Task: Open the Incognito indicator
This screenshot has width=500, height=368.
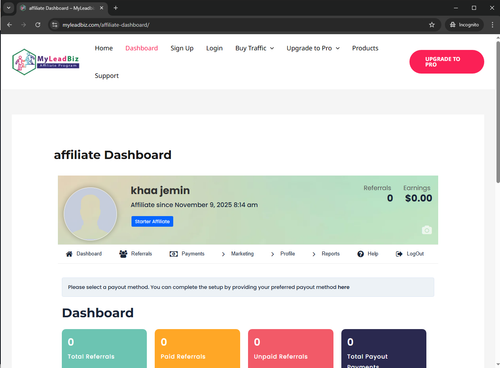Action: [x=464, y=25]
